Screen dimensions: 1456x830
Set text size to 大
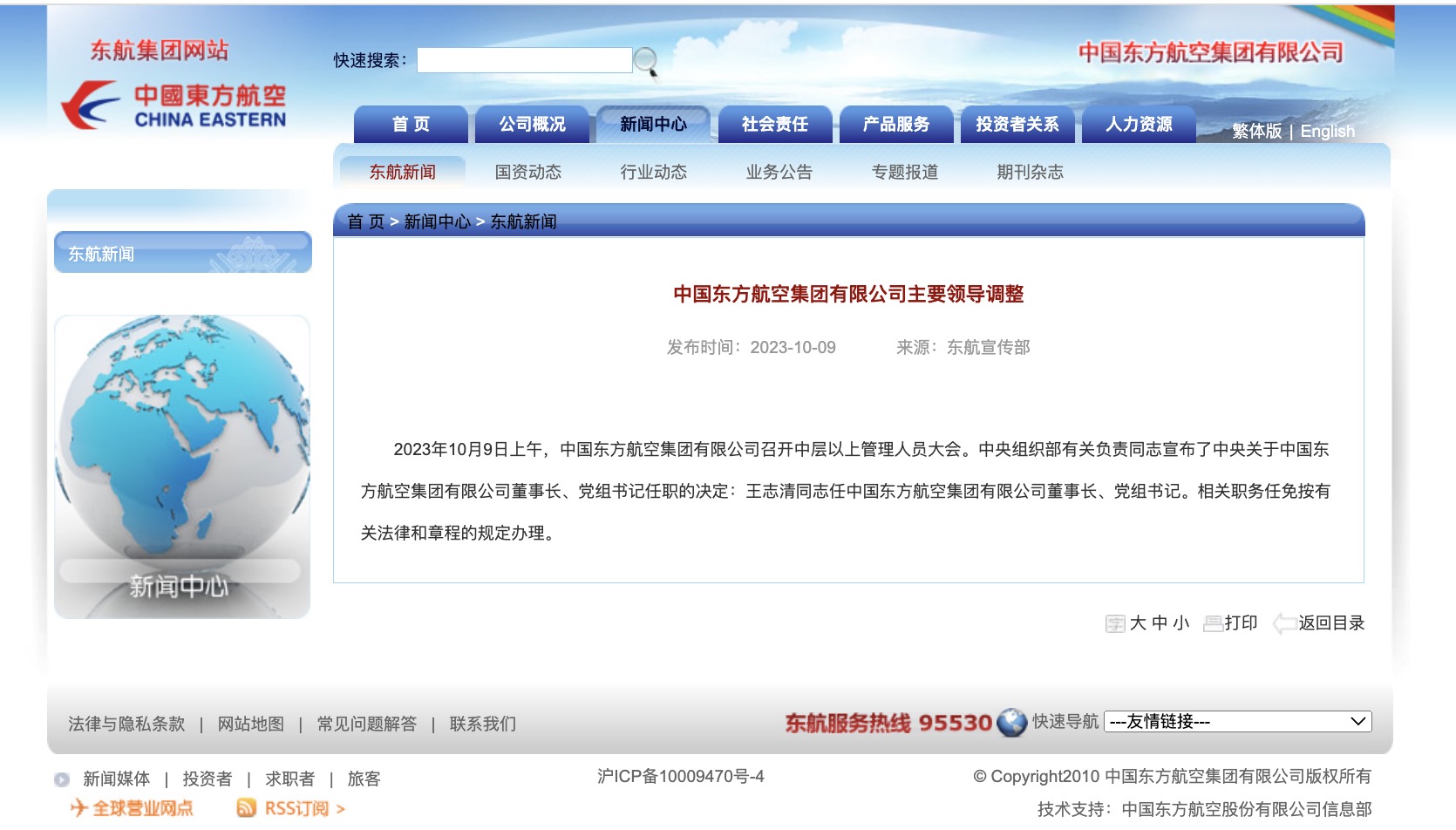coord(1138,623)
